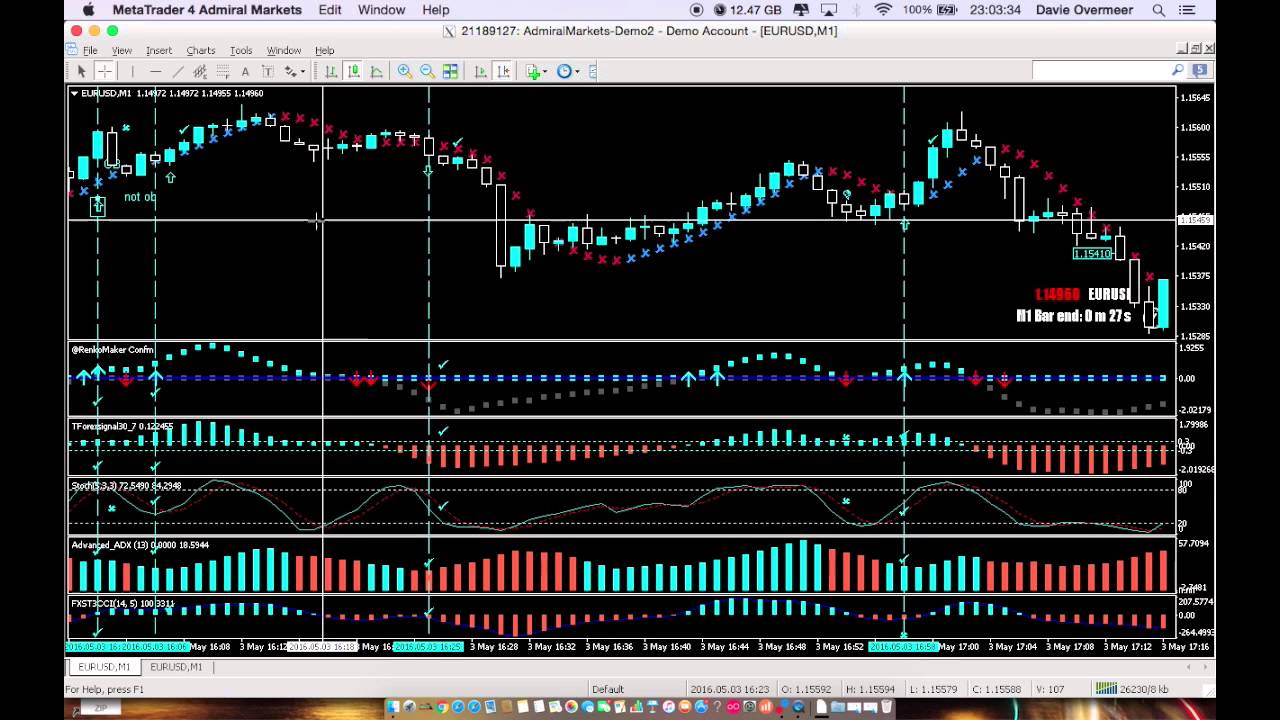Click the 2016.05.03 16:23 status bar date
Viewport: 1280px width, 720px height.
(x=729, y=689)
